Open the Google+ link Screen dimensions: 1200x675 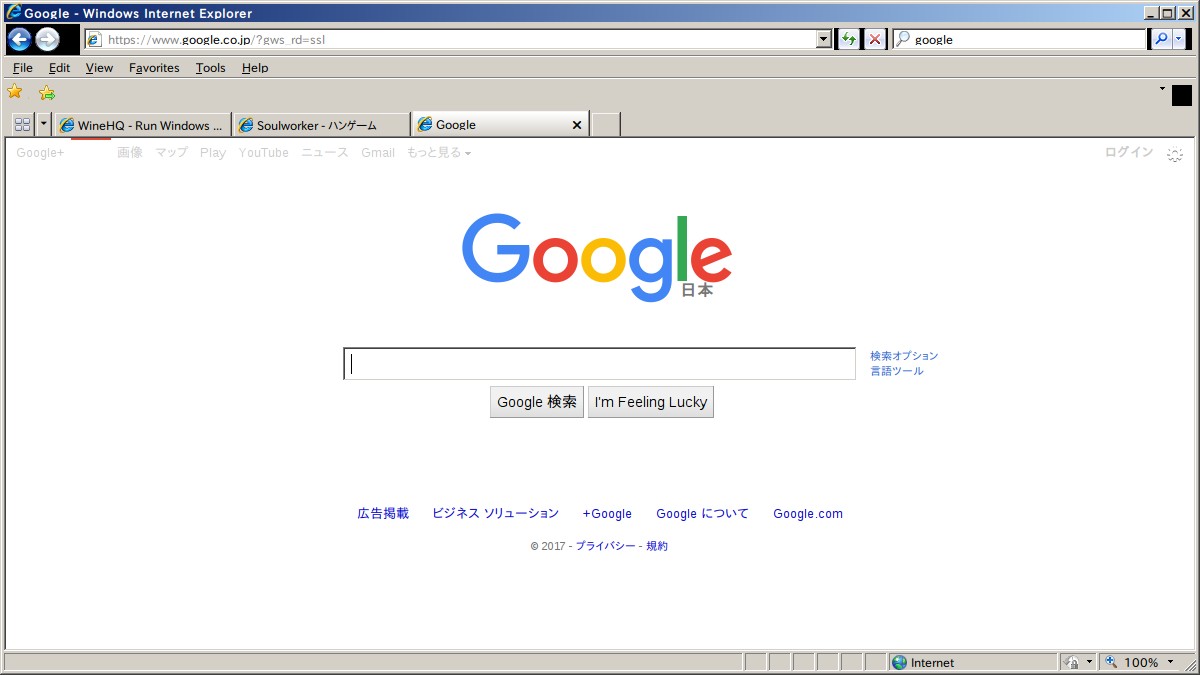tap(40, 153)
